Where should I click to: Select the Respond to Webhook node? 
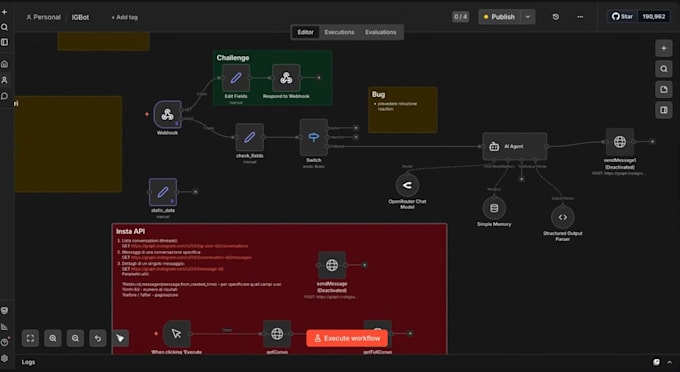coord(286,78)
